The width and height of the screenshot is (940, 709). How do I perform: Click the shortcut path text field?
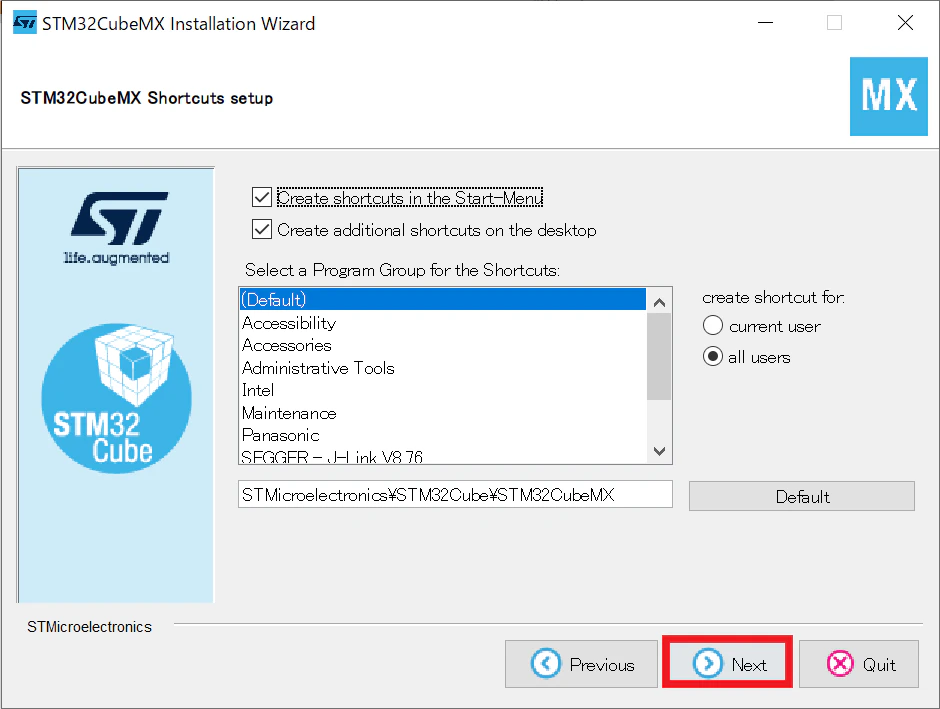455,494
